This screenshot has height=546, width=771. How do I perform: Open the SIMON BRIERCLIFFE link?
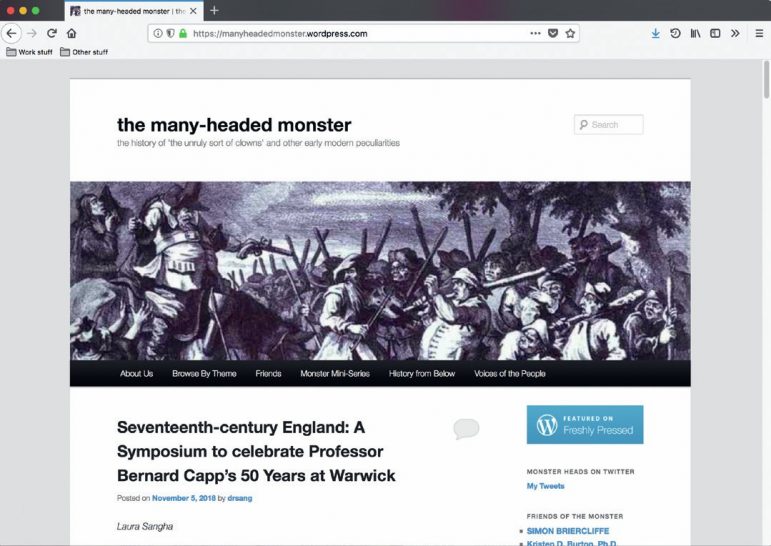[567, 531]
